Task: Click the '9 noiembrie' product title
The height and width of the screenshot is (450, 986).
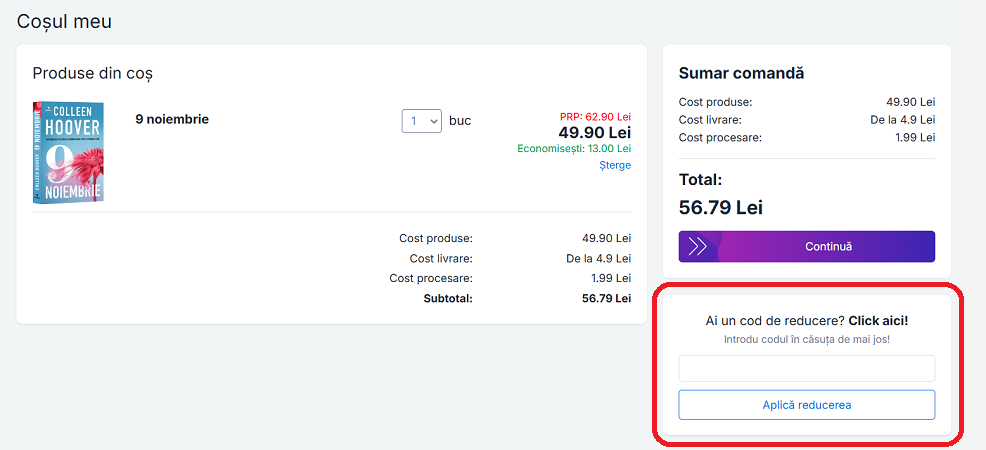Action: click(x=172, y=119)
